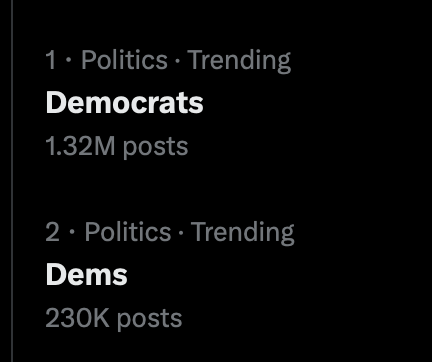The image size is (432, 362).
Task: Click Politics category above Dems
Action: click(128, 232)
